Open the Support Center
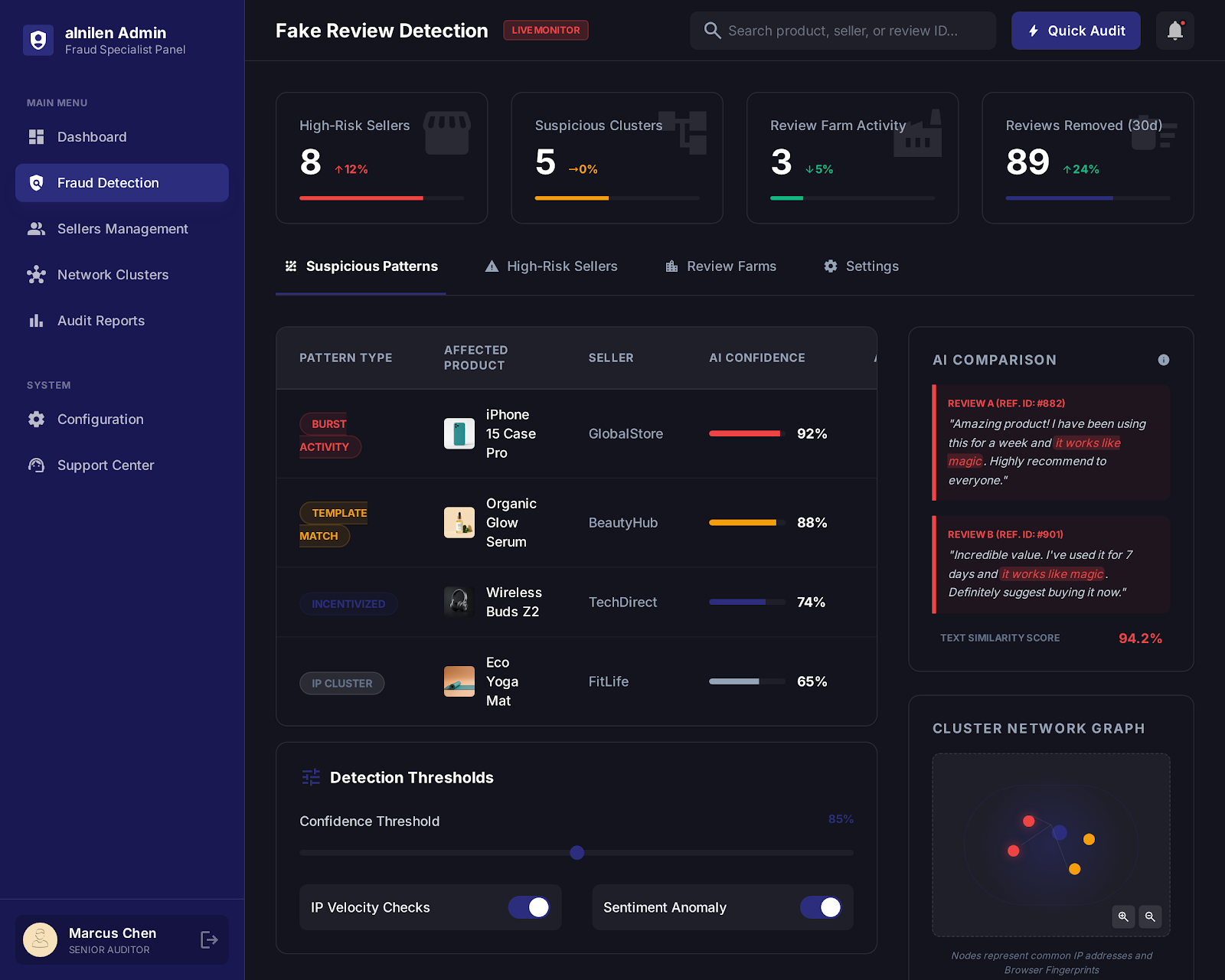This screenshot has height=980, width=1225. pos(105,465)
